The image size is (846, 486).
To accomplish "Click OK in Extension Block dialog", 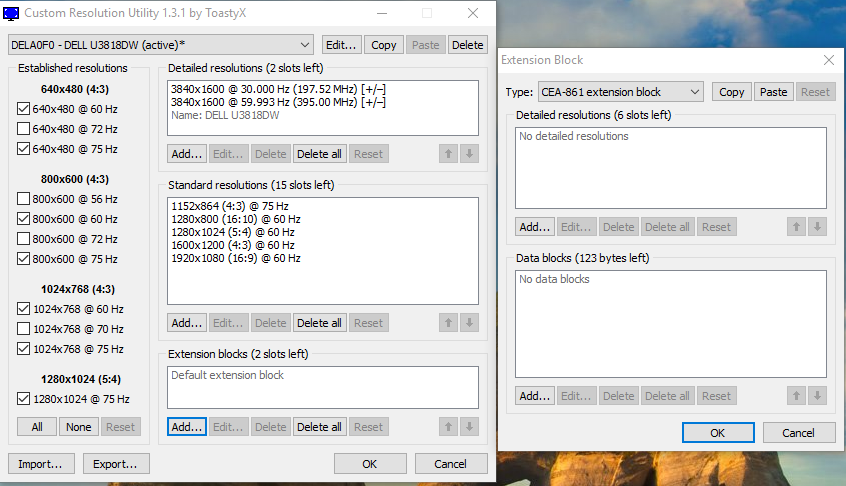I will tap(718, 433).
